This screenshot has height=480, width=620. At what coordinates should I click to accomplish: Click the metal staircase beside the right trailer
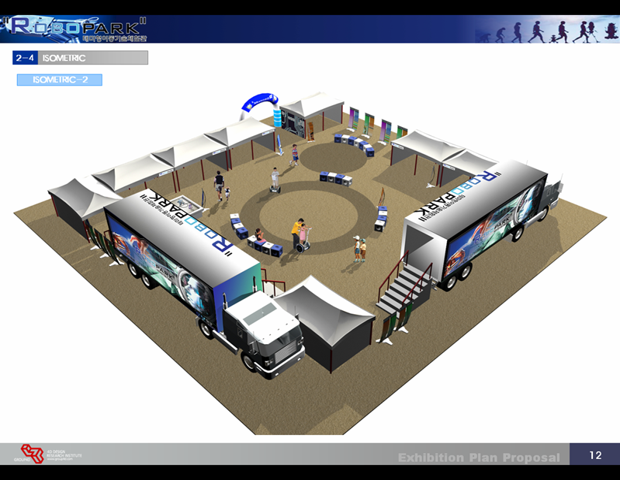point(403,285)
